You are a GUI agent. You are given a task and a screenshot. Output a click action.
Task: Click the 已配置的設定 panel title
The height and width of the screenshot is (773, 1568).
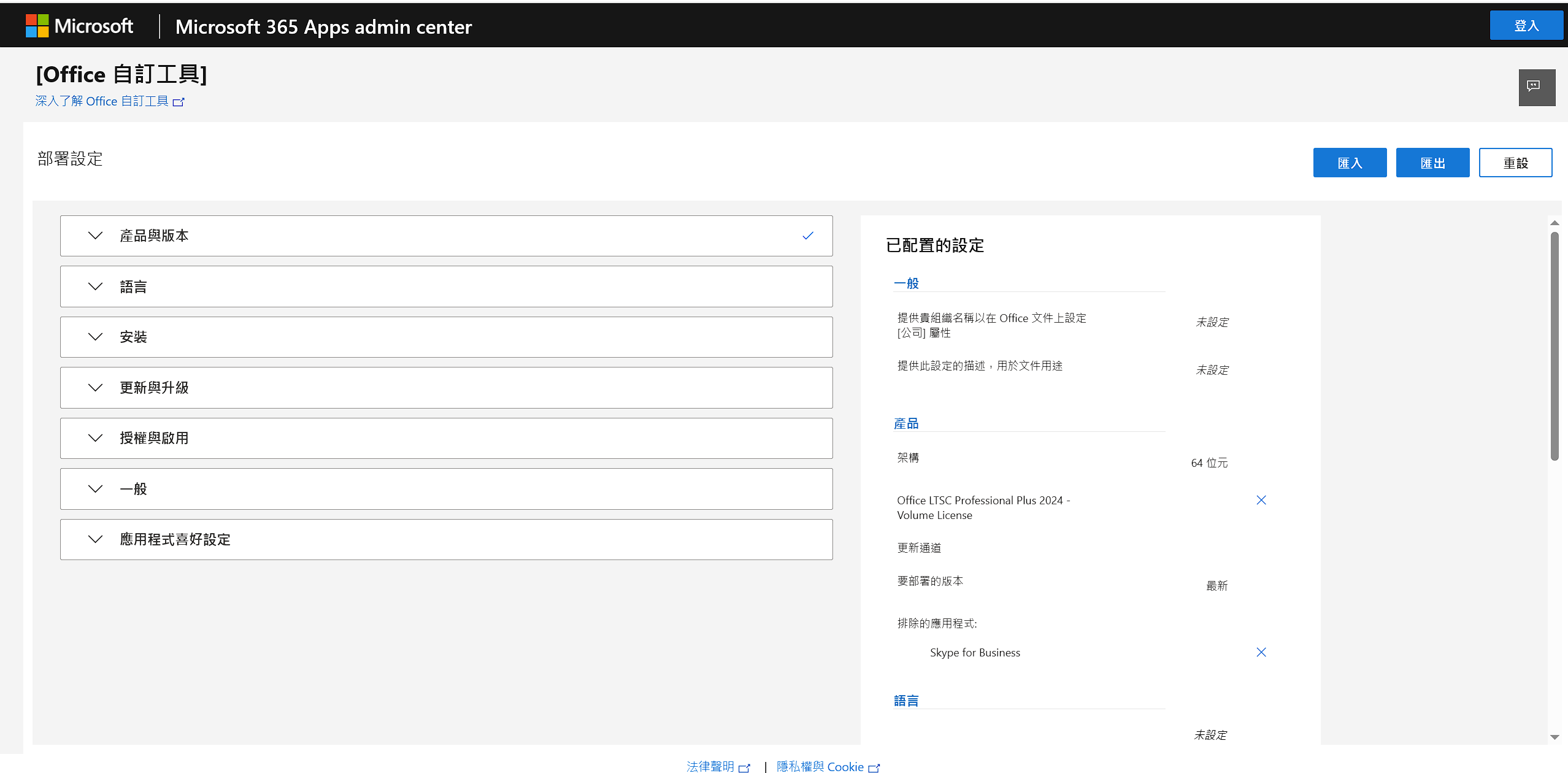point(935,245)
